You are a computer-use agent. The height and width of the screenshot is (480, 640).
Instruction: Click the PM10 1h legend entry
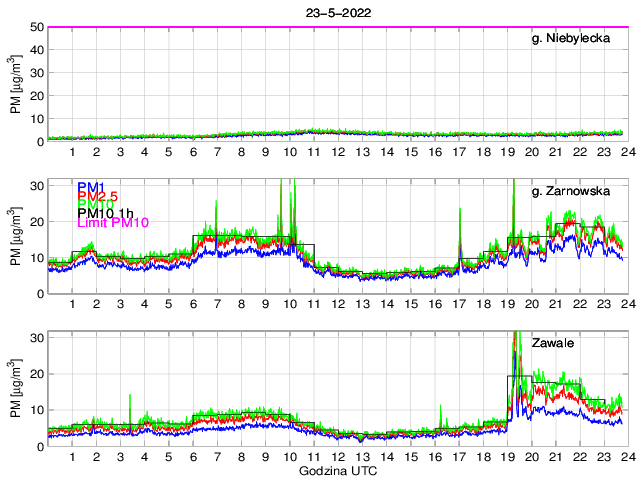tap(105, 213)
